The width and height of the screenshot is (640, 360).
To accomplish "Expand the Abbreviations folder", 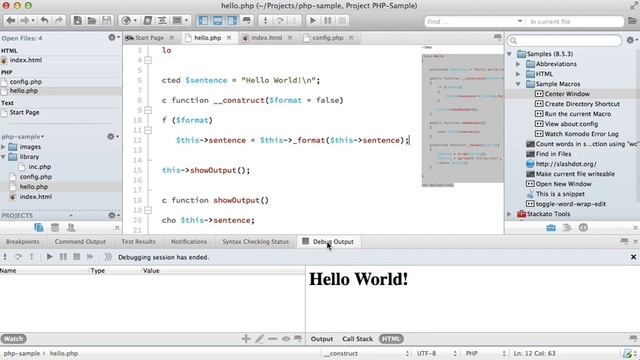I will click(518, 64).
